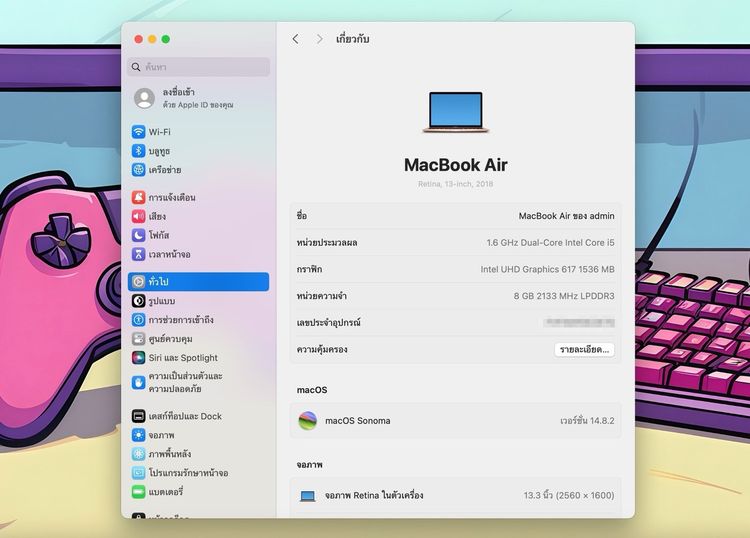The width and height of the screenshot is (750, 538).
Task: Click the หน่วยประมวลผล row label
Action: pyautogui.click(x=327, y=243)
